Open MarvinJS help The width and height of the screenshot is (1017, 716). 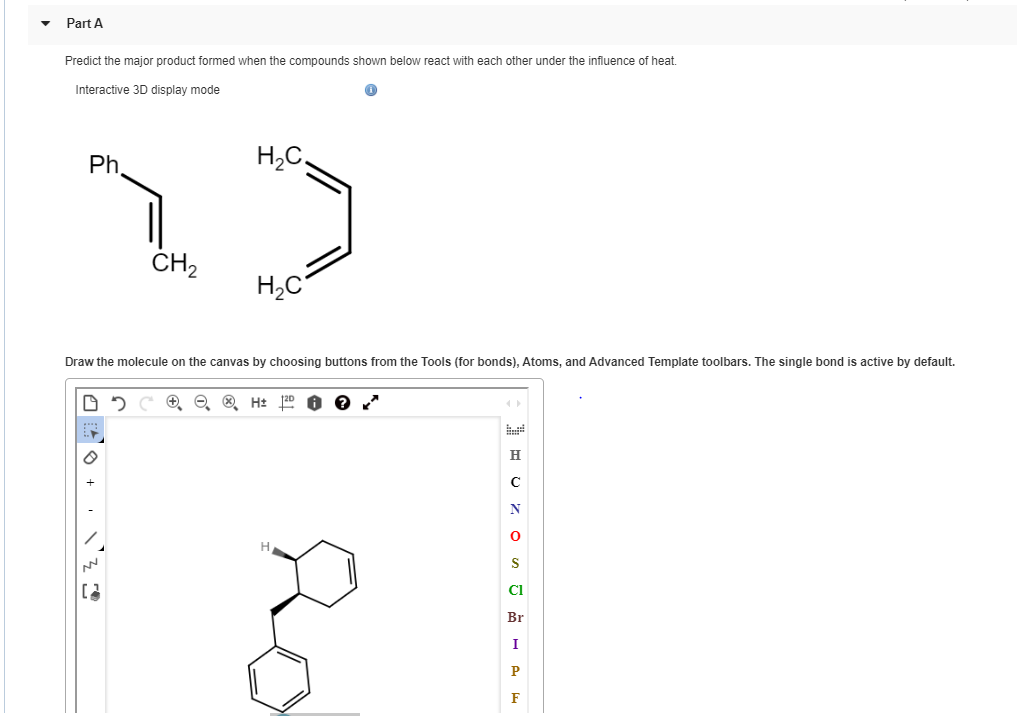343,402
